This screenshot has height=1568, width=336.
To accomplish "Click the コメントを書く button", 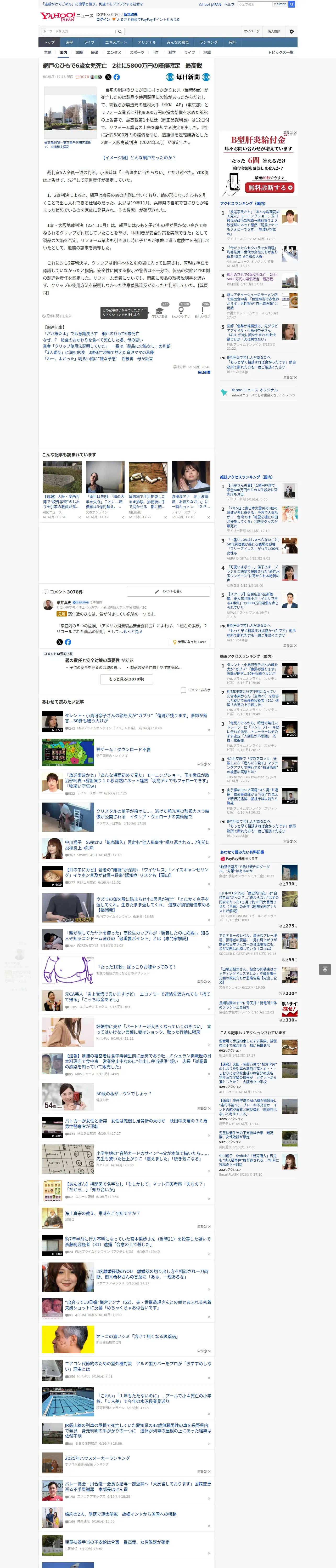I will point(168,591).
